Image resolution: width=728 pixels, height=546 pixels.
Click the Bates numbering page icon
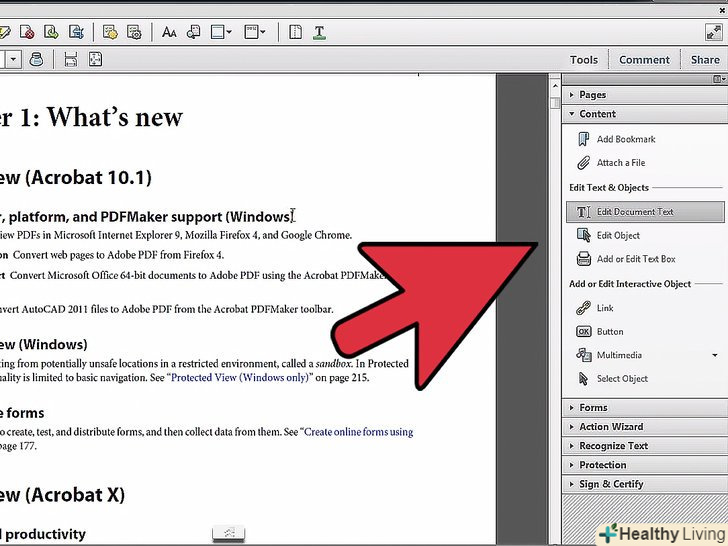tap(251, 32)
